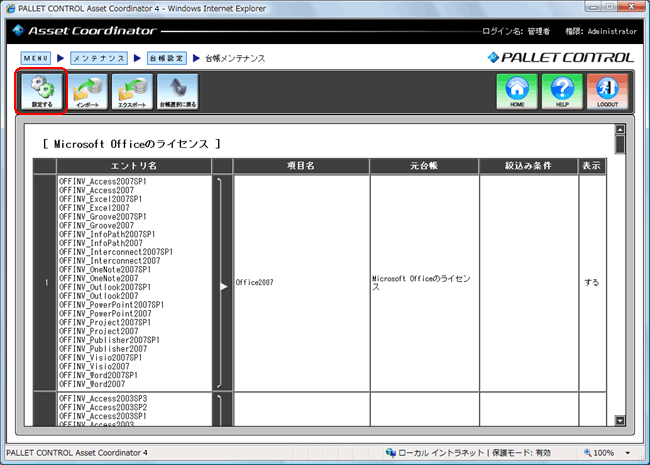
Task: Select entry OFFINV_Groove2007
Action: (96, 225)
